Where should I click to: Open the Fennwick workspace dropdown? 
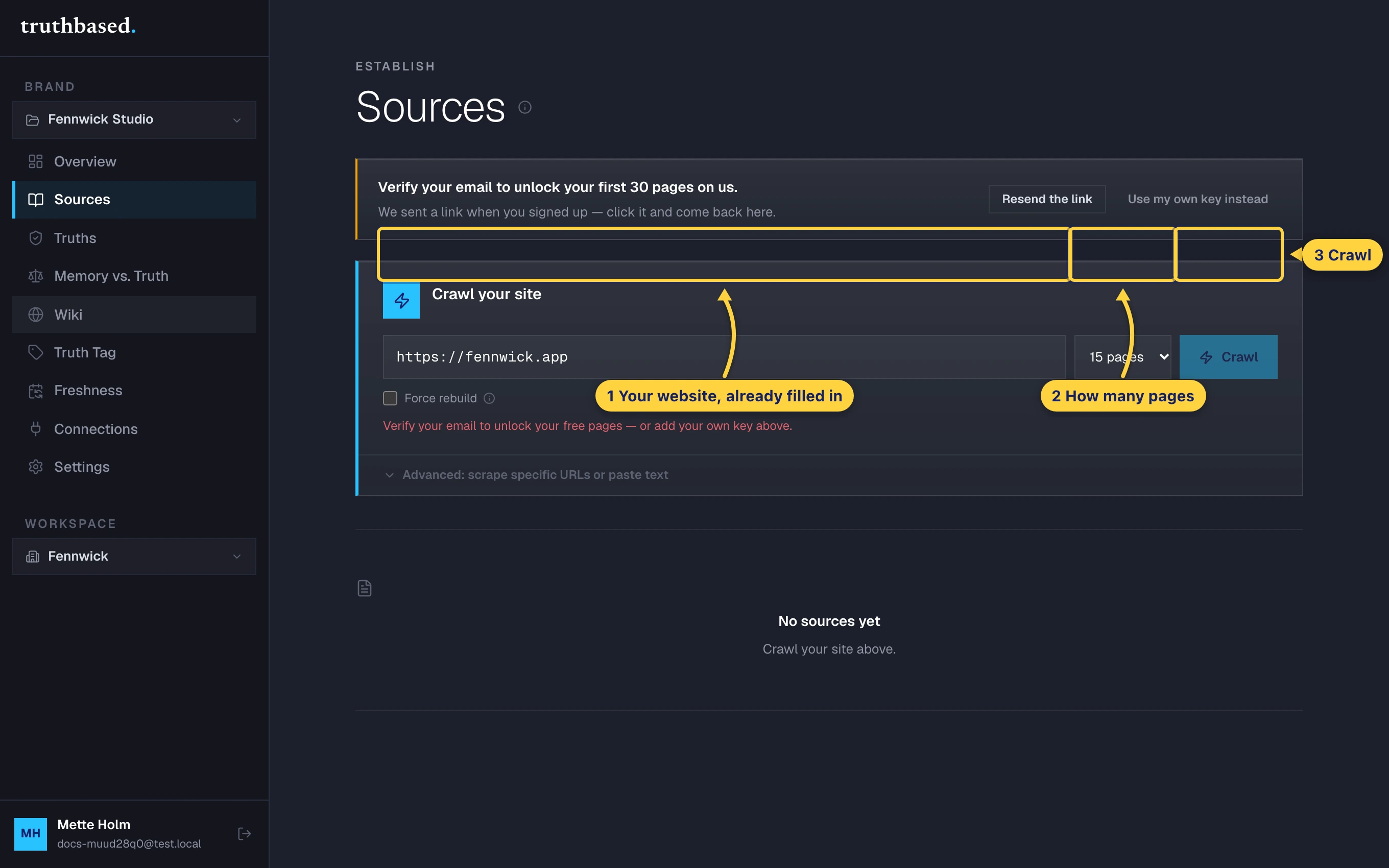(x=134, y=556)
